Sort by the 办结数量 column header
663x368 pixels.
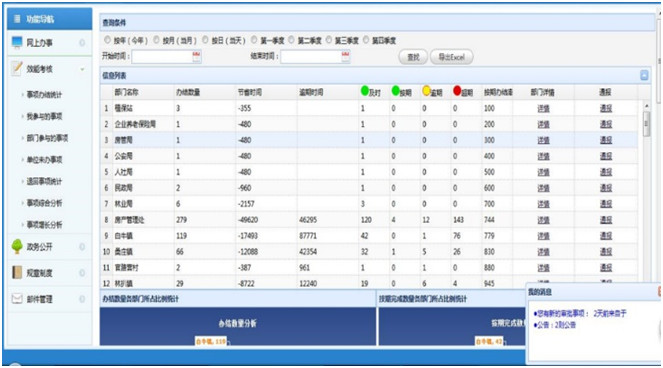(x=188, y=92)
